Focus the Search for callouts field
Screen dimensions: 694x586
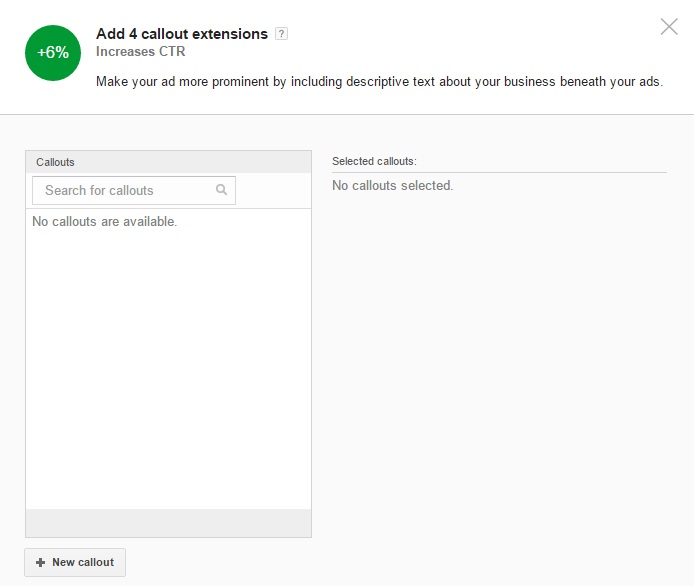click(134, 190)
